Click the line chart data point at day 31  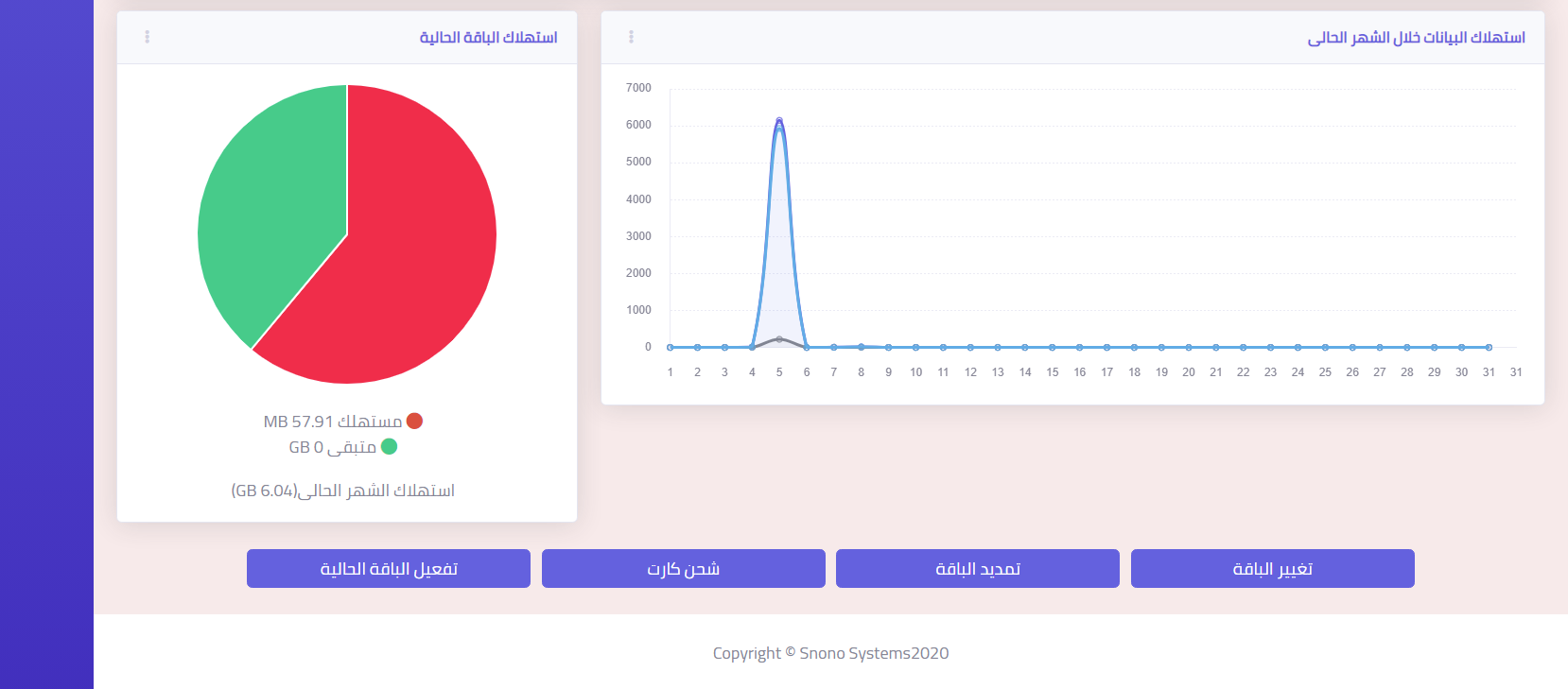click(1489, 347)
